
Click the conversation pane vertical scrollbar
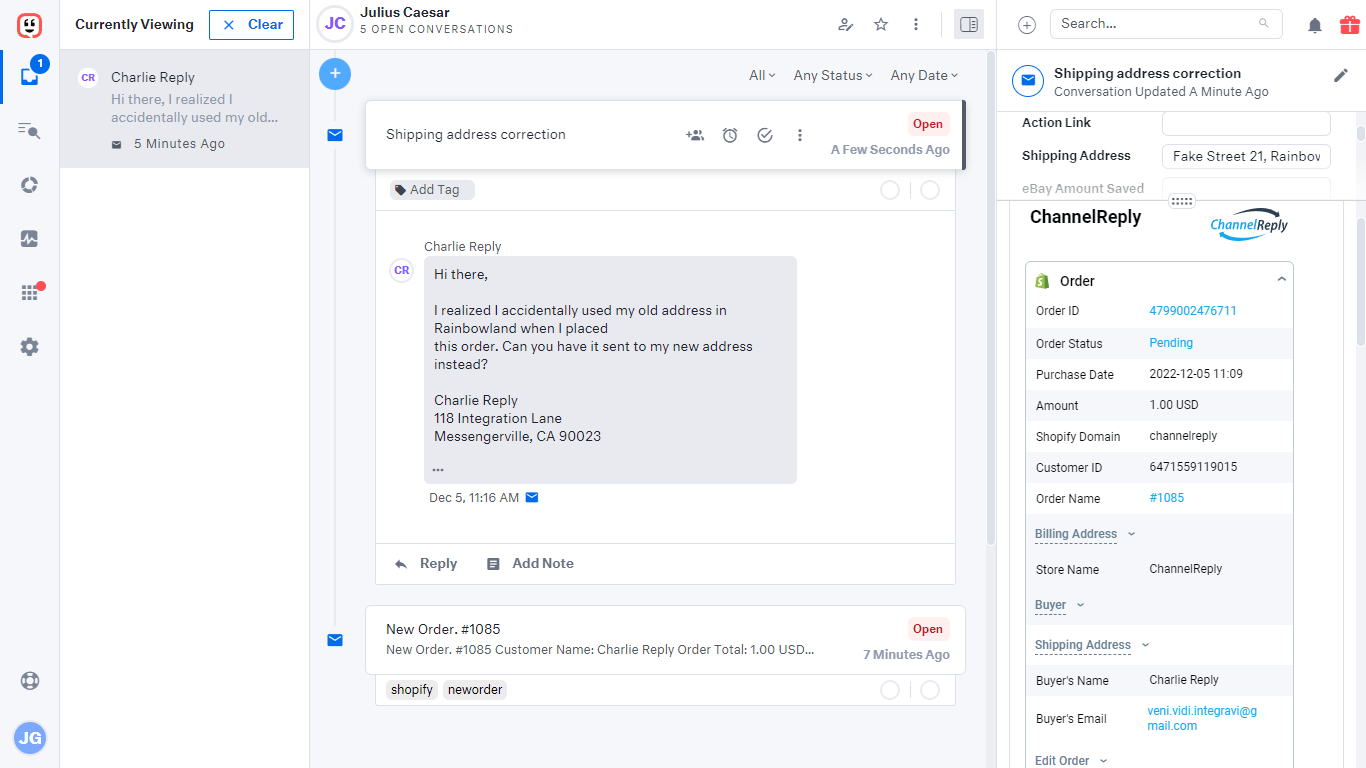(990, 300)
